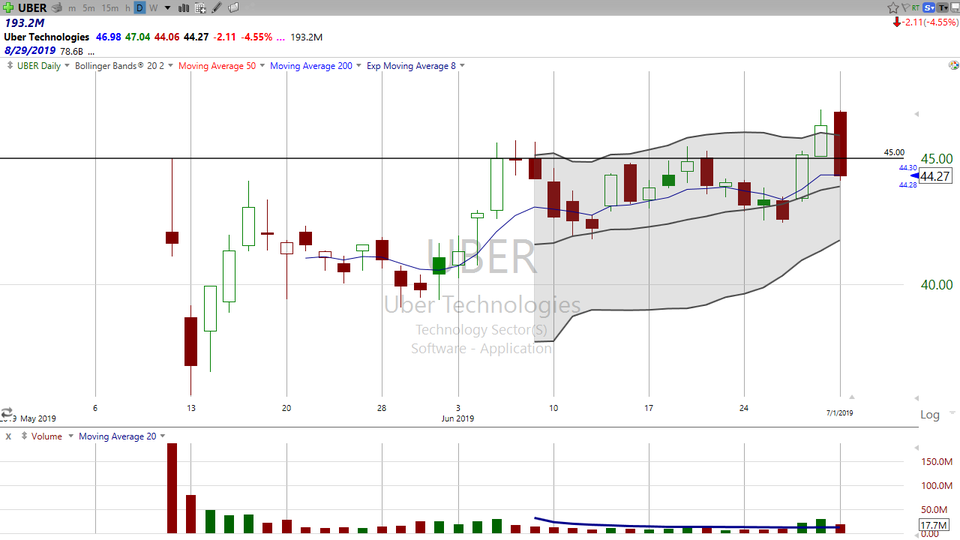This screenshot has width=960, height=540.
Task: Click the 7/1/2019 date label on axis
Action: pyautogui.click(x=839, y=413)
